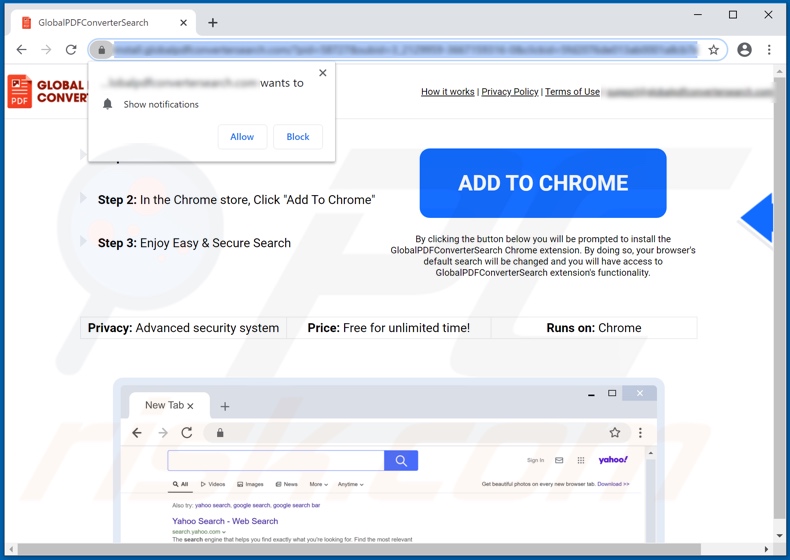Click the Yahoo search preview screenshot

click(x=388, y=460)
